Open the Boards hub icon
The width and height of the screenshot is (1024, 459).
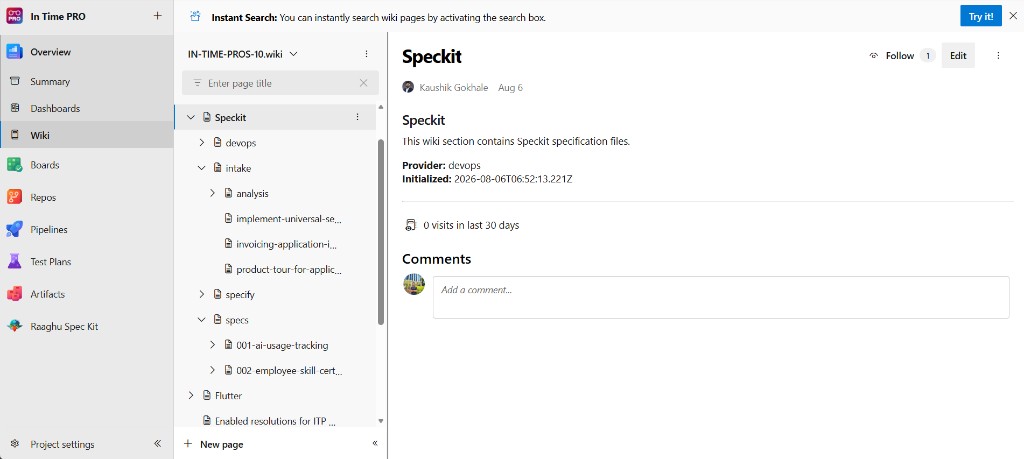pyautogui.click(x=14, y=165)
